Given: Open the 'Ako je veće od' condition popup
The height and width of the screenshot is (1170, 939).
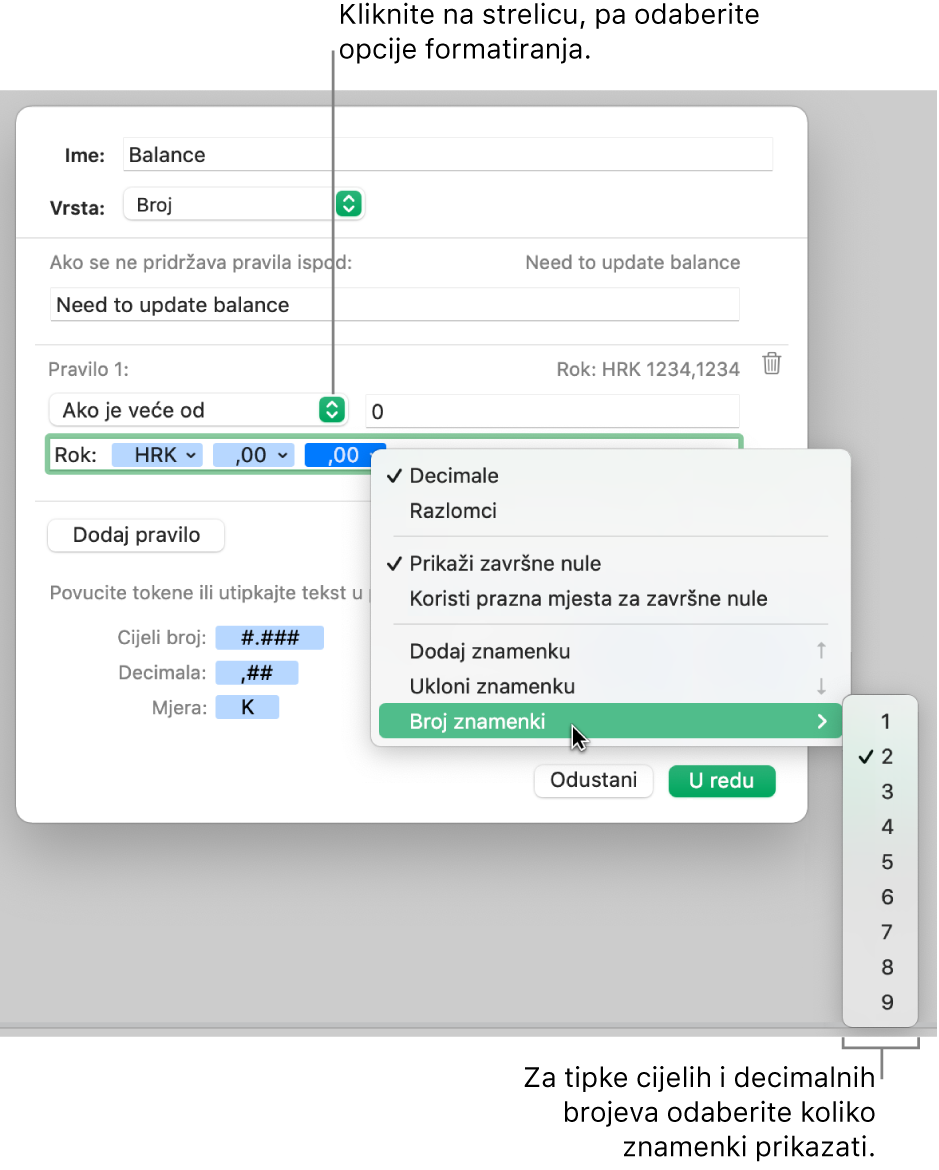Looking at the screenshot, I should 332,410.
